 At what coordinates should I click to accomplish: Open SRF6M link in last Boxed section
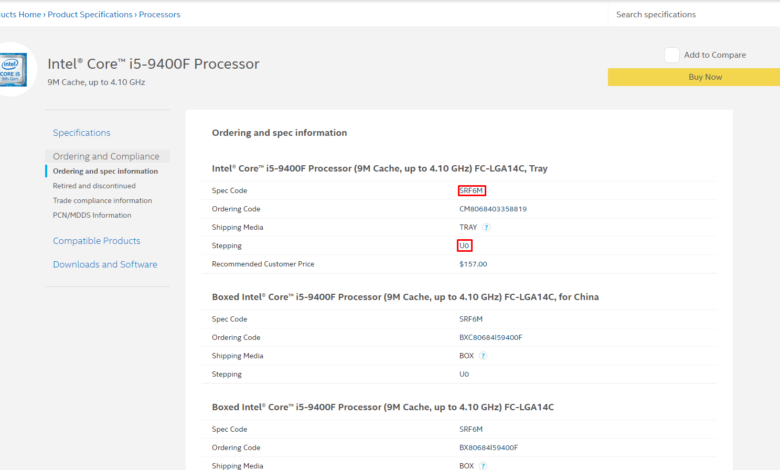(471, 429)
